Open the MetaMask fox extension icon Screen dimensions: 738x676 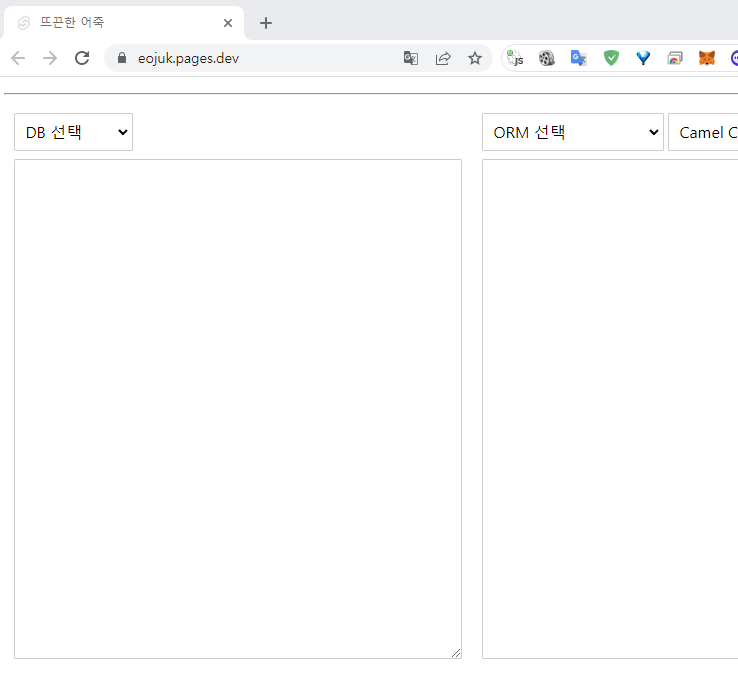pyautogui.click(x=707, y=58)
